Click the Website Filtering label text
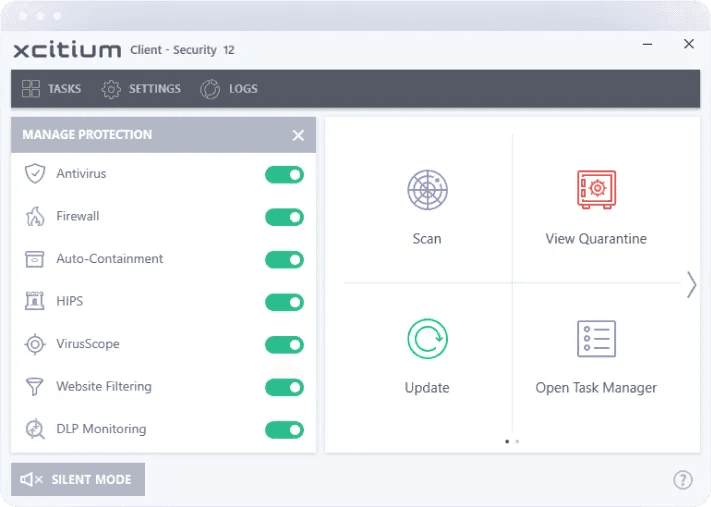Screen dimensions: 711x507 point(104,386)
